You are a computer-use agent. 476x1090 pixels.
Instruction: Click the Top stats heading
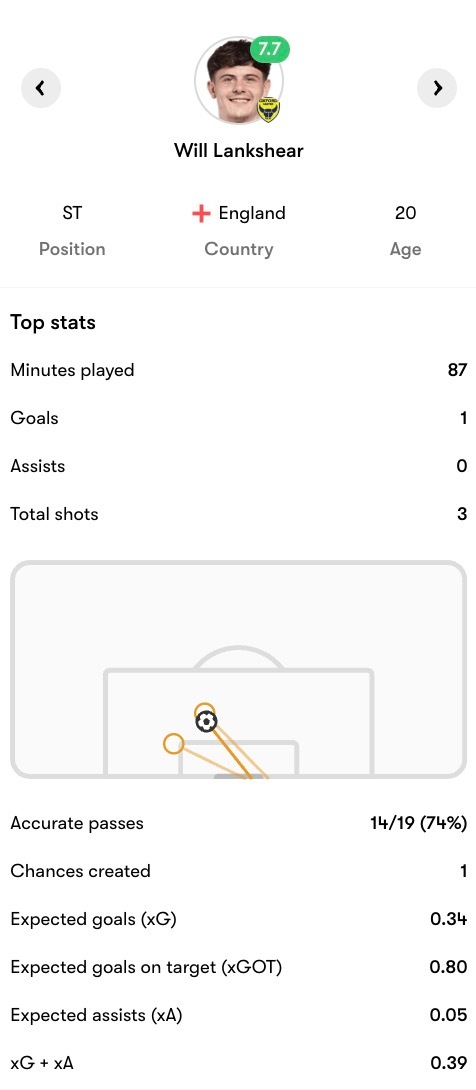(x=53, y=323)
